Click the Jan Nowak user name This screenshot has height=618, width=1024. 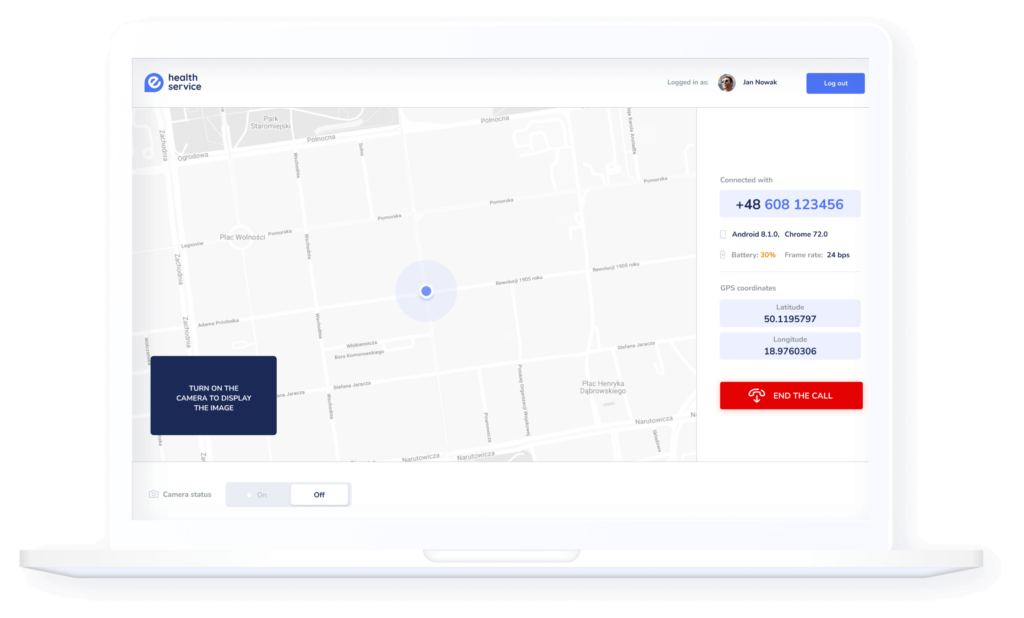pyautogui.click(x=760, y=82)
